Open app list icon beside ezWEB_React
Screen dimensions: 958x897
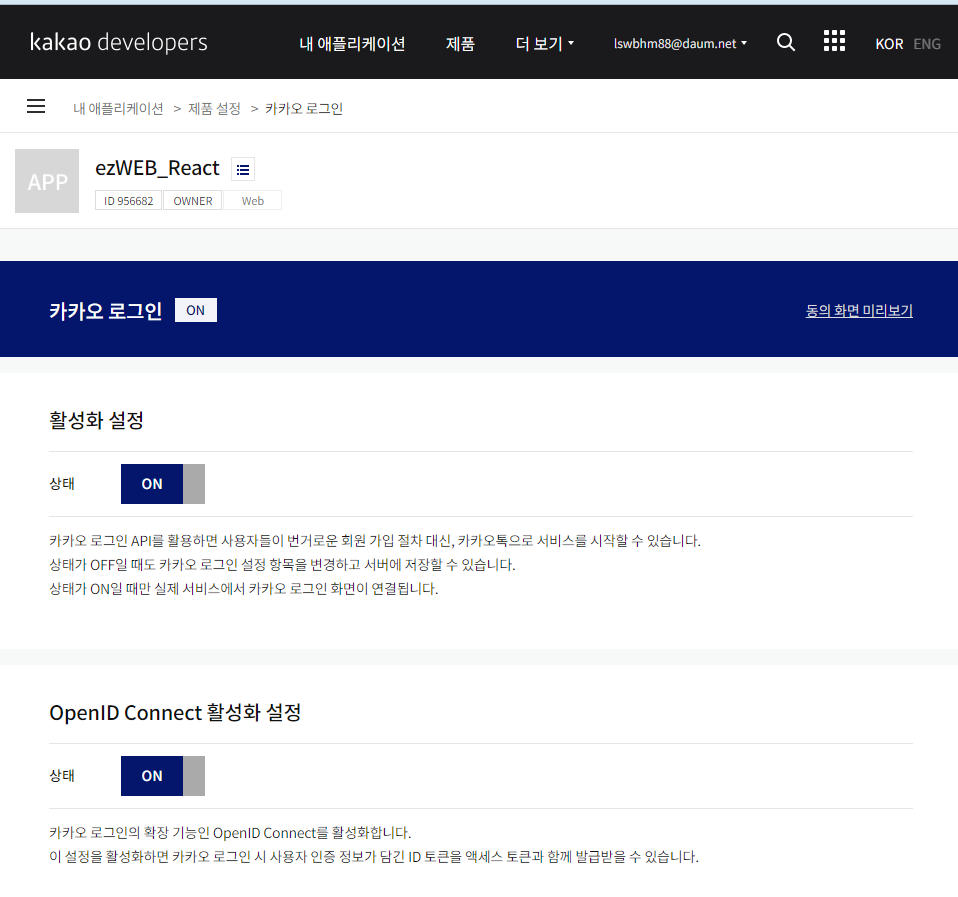coord(243,169)
